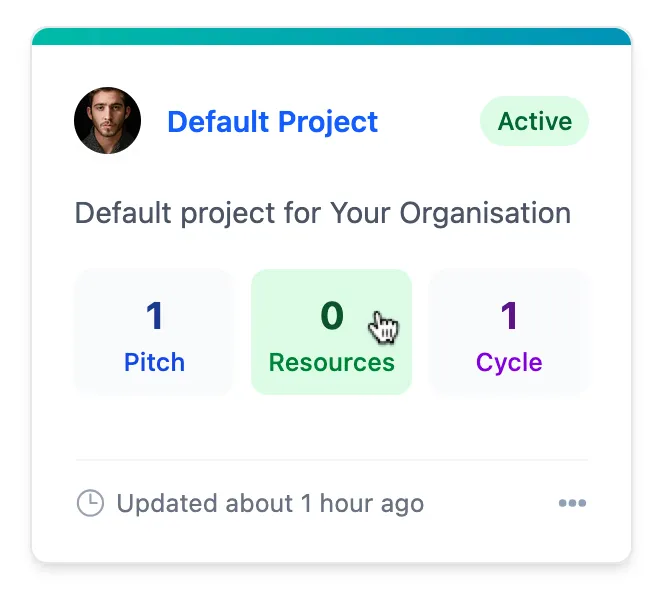
Task: Select the Pitch label text
Action: [x=154, y=362]
